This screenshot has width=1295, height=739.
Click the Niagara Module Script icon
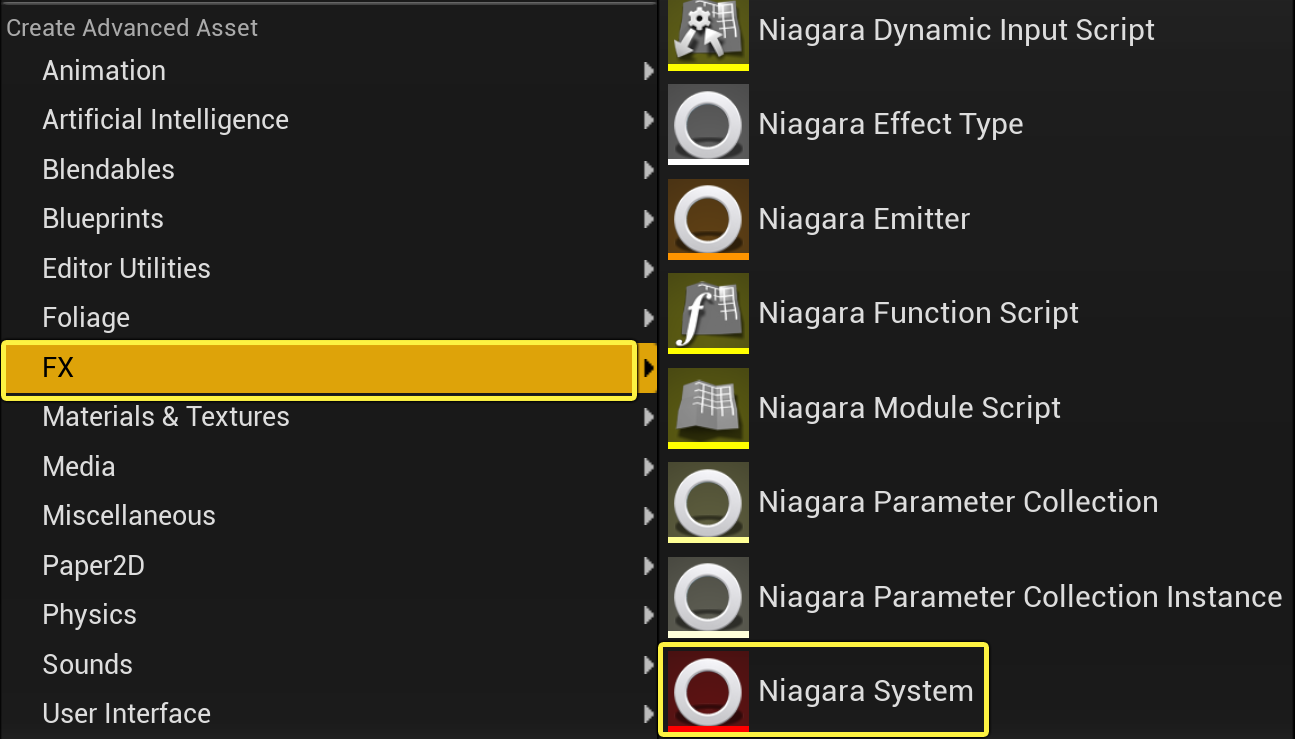coord(708,408)
